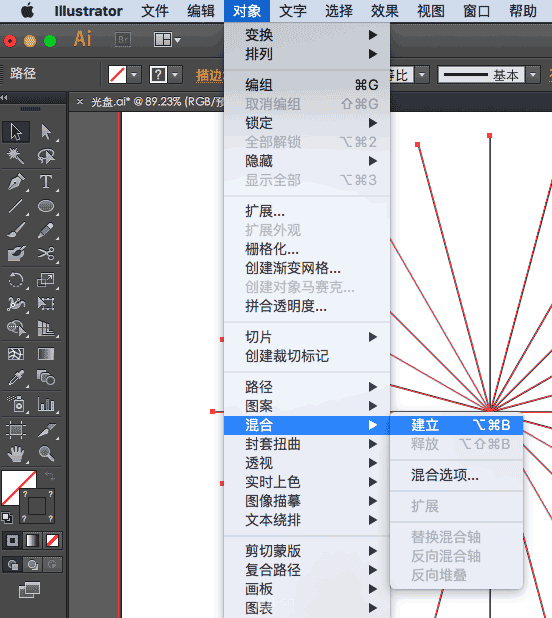
Task: Choose 扩展... from the 对象 menu
Action: click(307, 211)
